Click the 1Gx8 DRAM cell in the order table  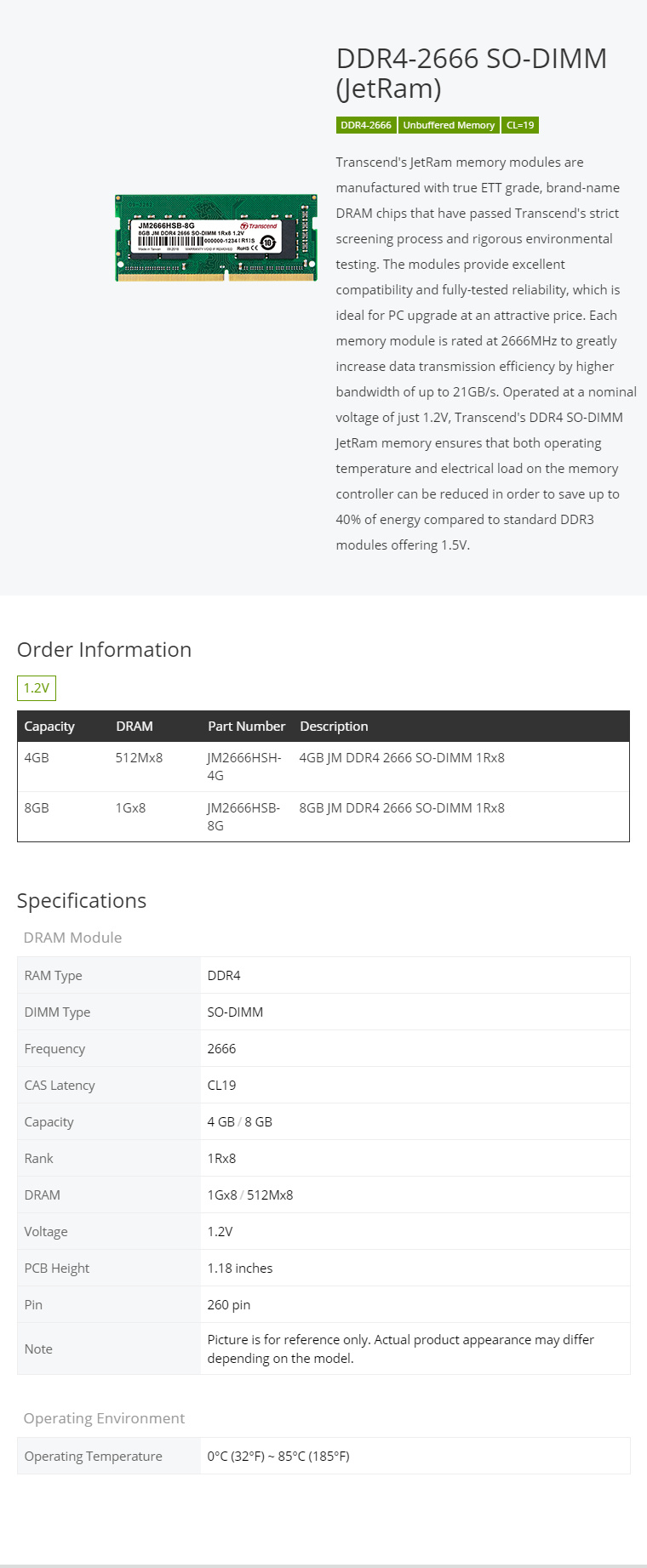tap(130, 807)
